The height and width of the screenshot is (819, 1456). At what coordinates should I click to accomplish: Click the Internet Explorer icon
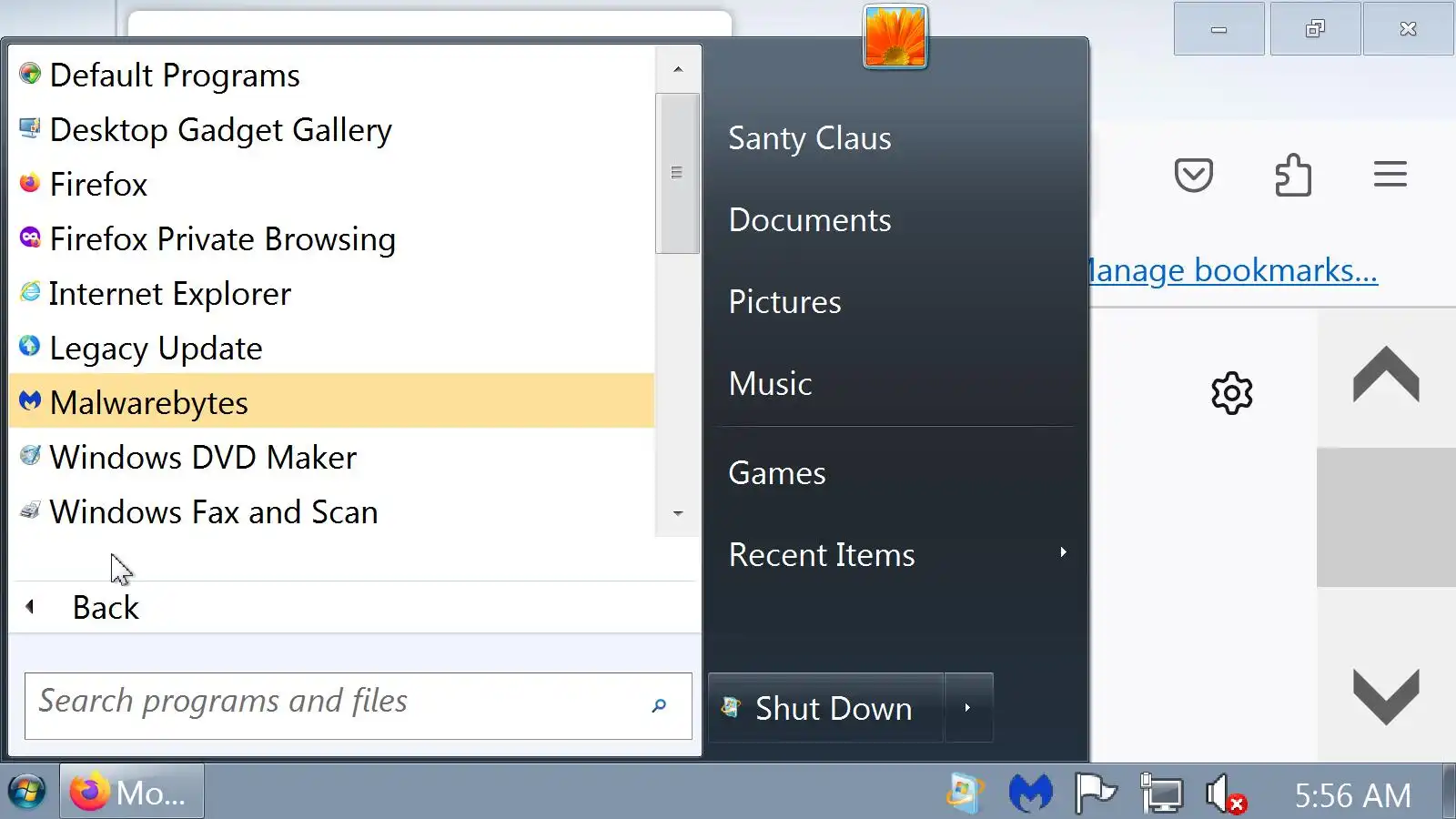coord(30,292)
